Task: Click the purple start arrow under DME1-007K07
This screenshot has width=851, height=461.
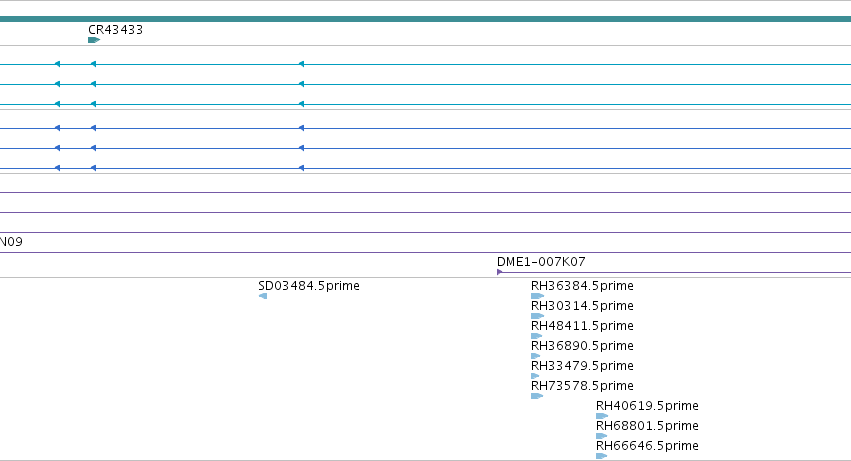Action: [499, 272]
